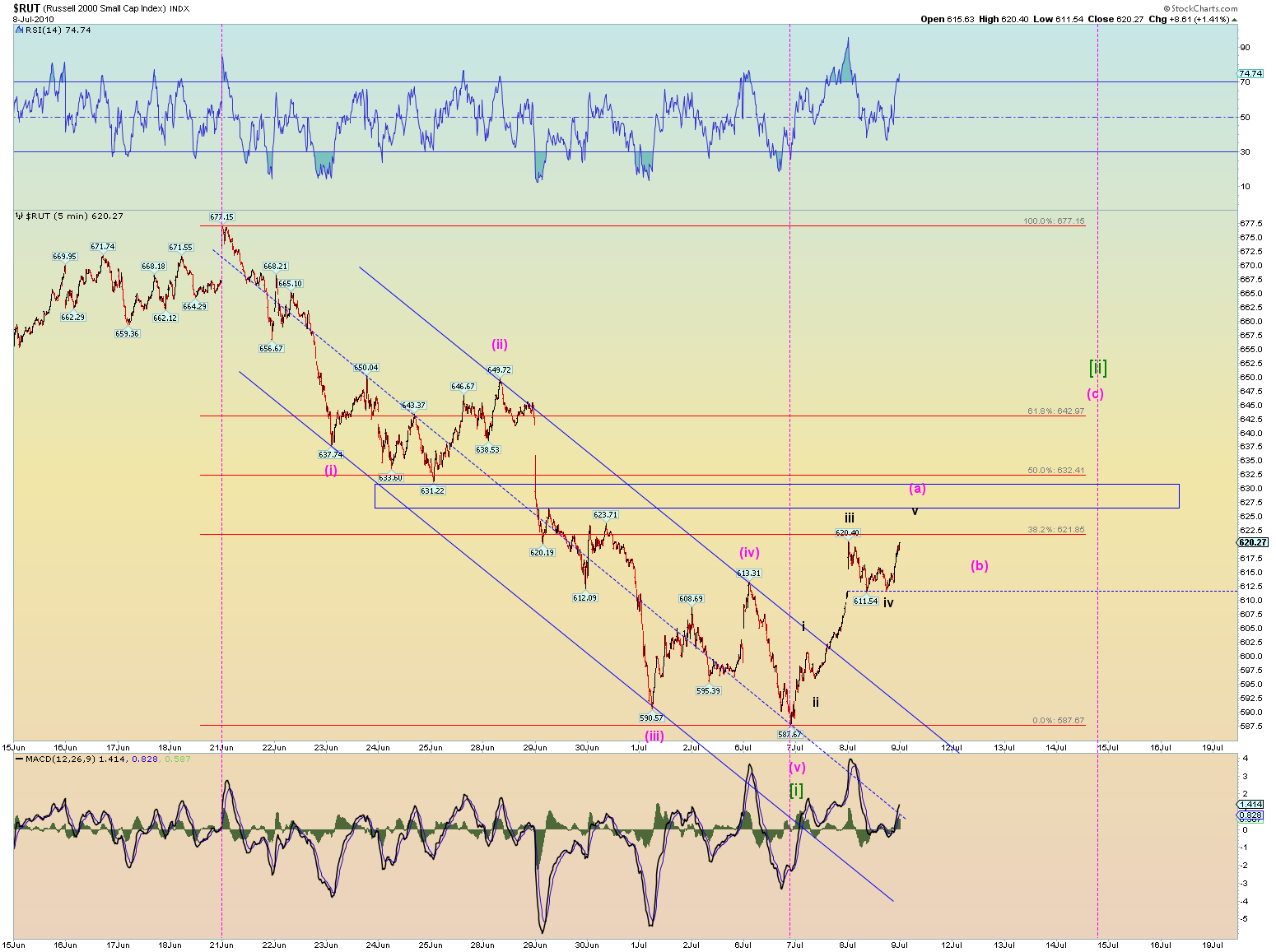The image size is (1276, 952).
Task: Click the RSI(14) 74.74 indicator legend
Action: coord(58,30)
